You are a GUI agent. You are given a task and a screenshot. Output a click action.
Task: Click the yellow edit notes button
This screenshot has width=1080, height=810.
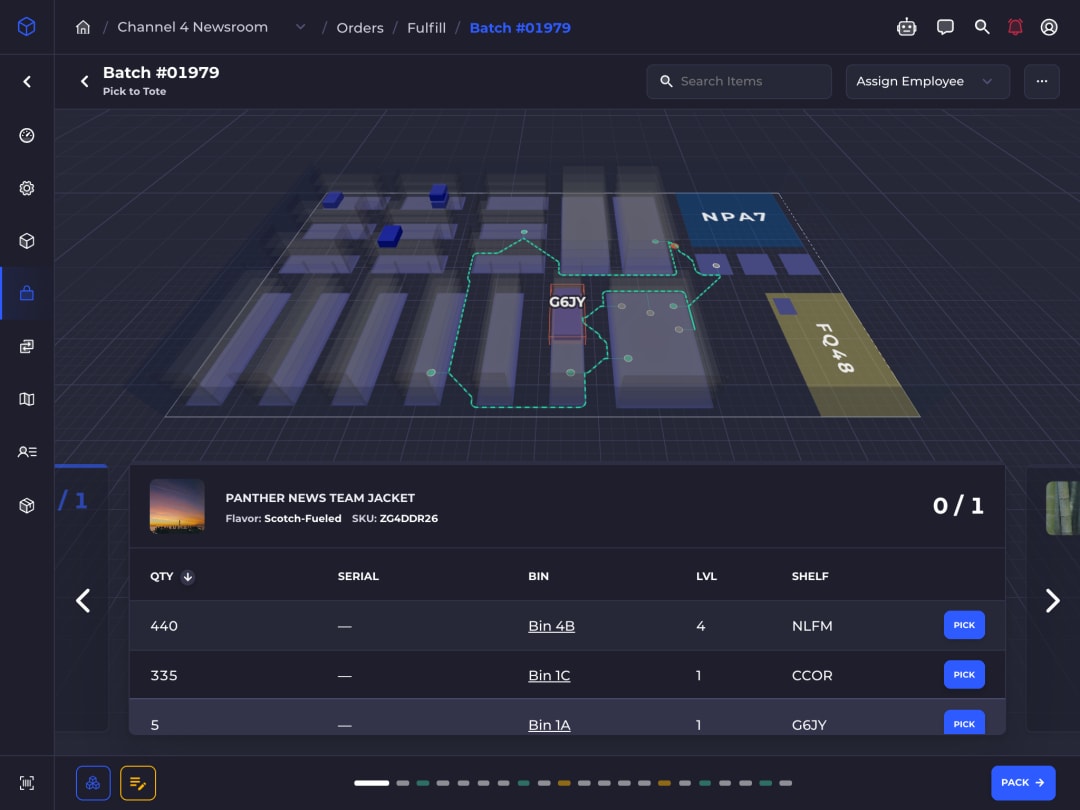138,783
